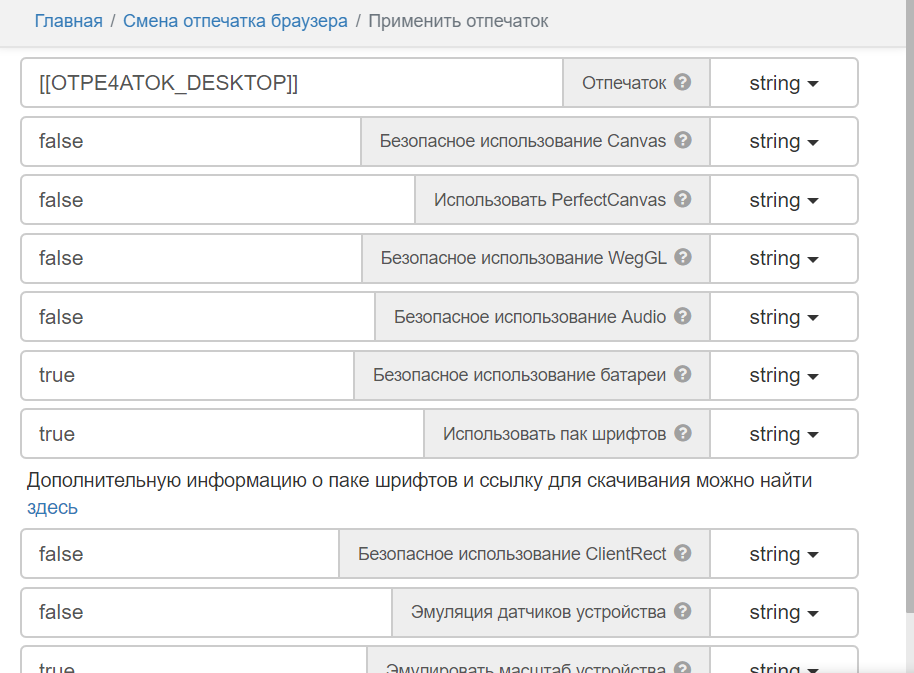
Task: Open the type dropdown for Эмуляция датчиков устройства
Action: tap(784, 611)
